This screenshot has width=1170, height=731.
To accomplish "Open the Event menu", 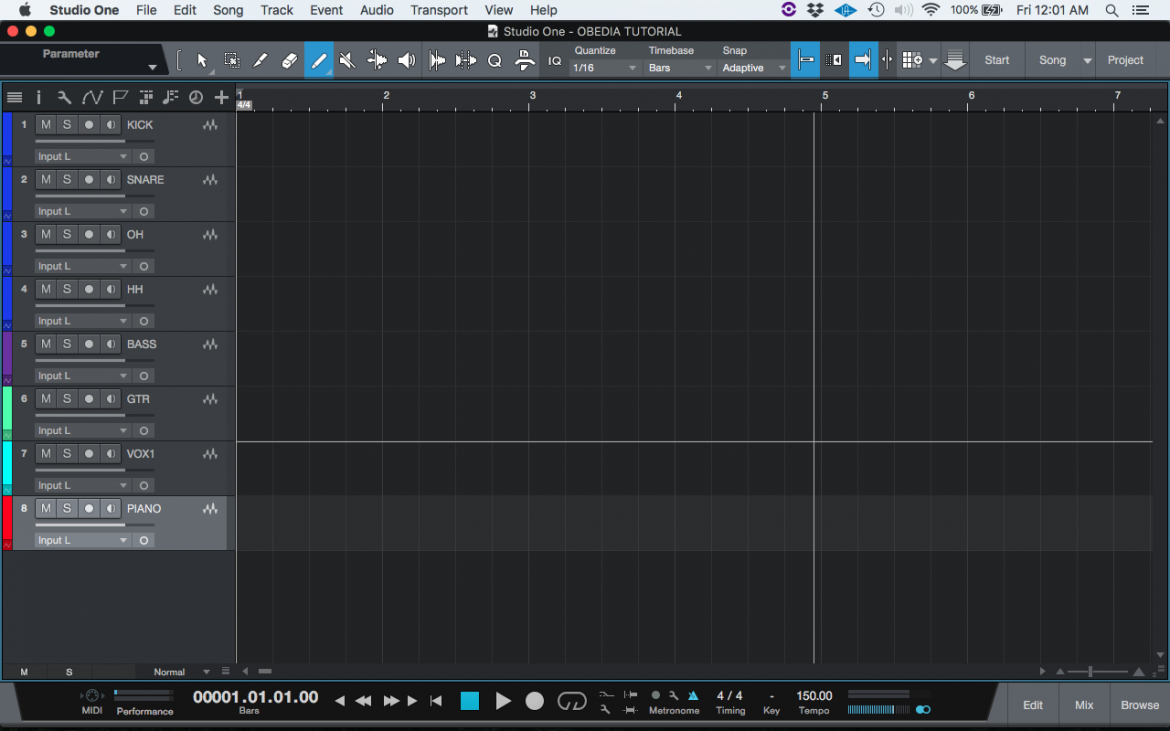I will [326, 10].
